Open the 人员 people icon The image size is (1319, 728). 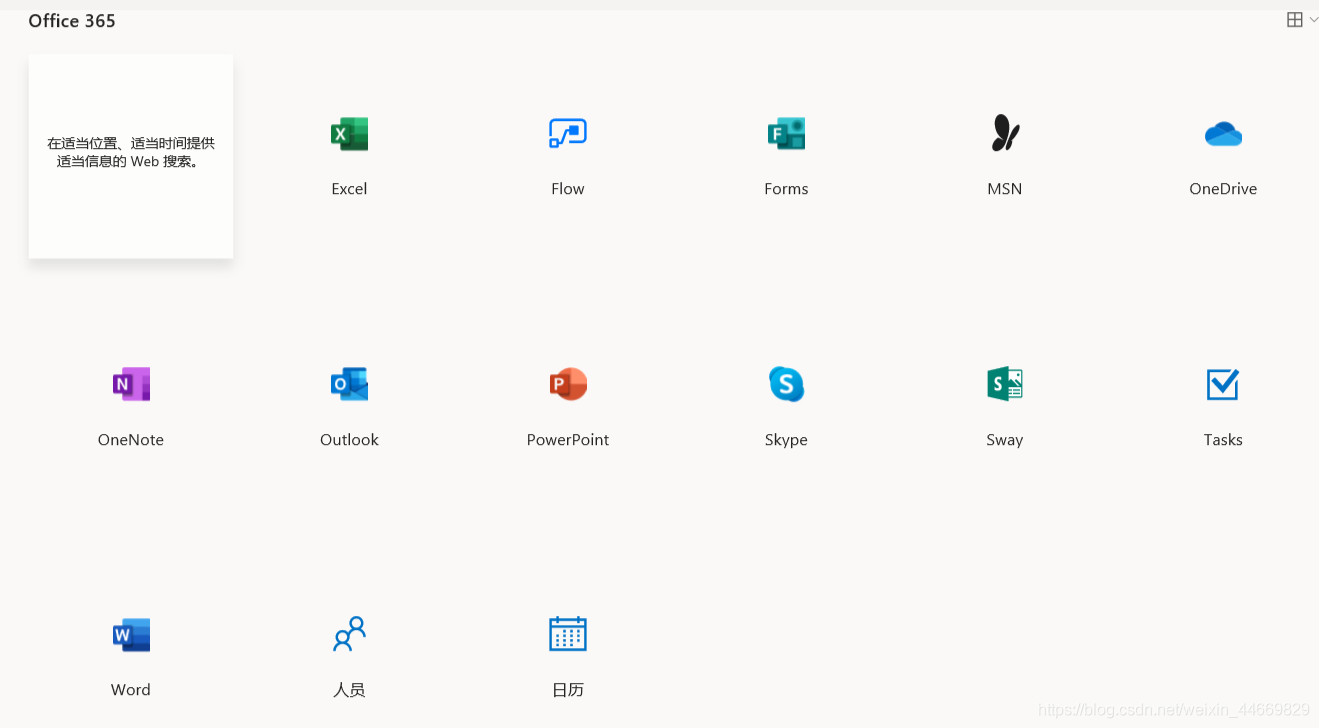coord(349,635)
